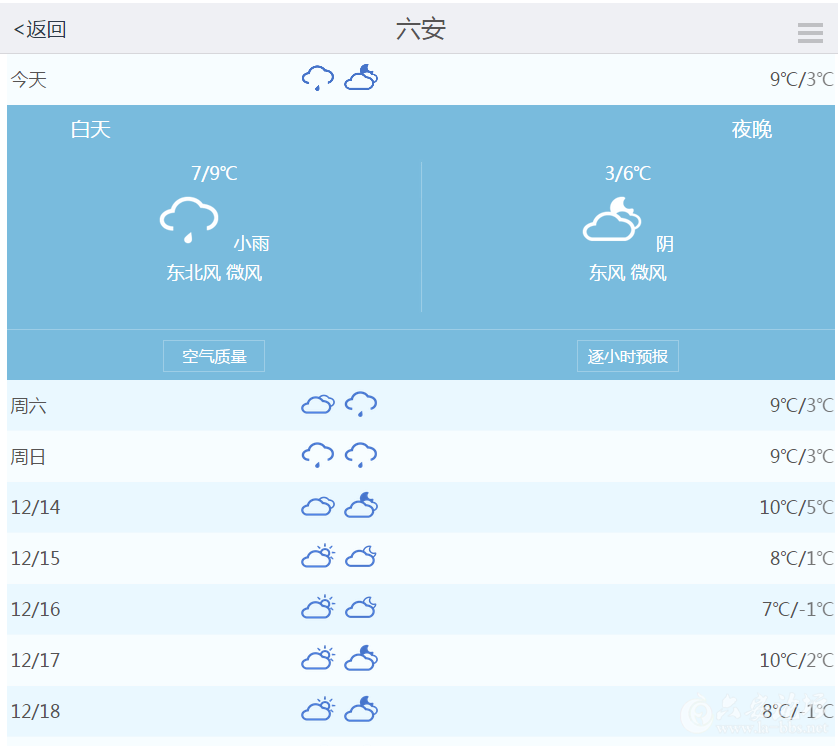Click the rain icon on the 周六 row
Viewport: 838px width, 746px height.
pos(360,404)
